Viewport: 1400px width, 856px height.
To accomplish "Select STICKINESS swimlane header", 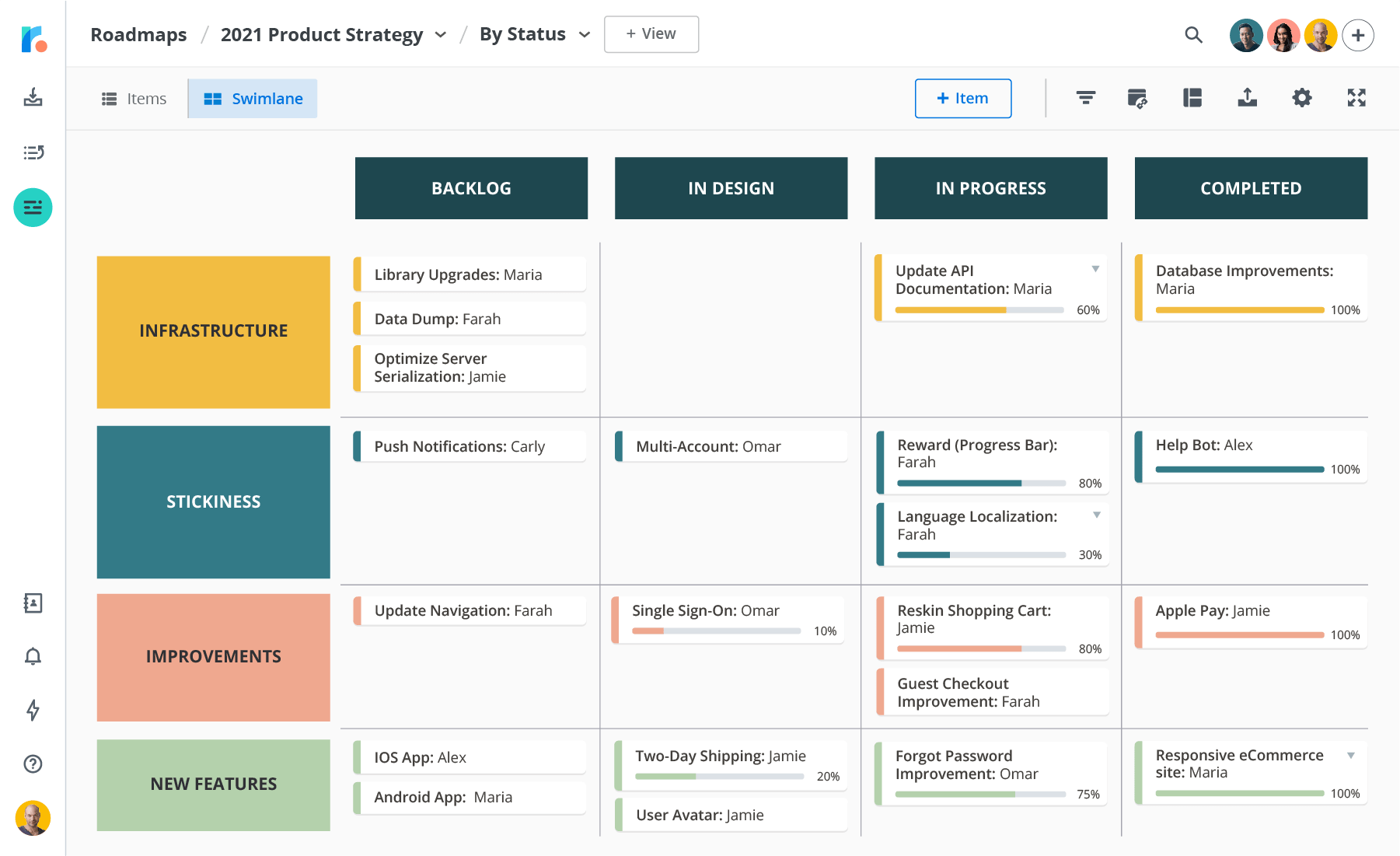I will [214, 502].
